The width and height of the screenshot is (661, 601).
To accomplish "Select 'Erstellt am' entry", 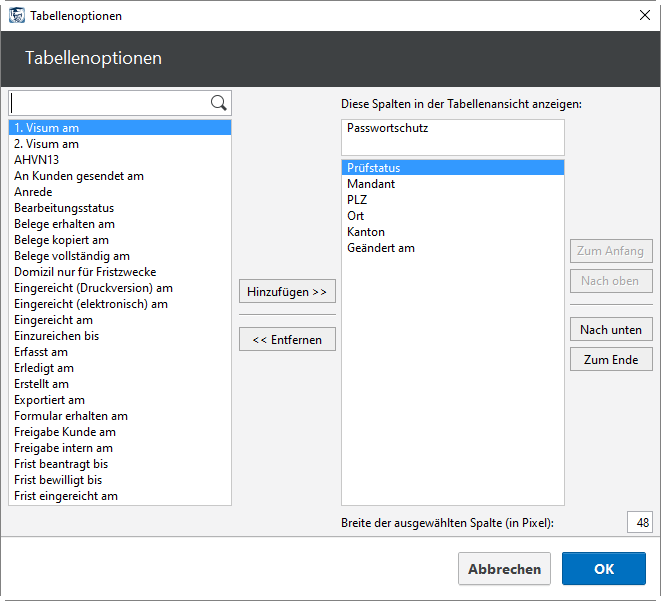I will coord(120,384).
